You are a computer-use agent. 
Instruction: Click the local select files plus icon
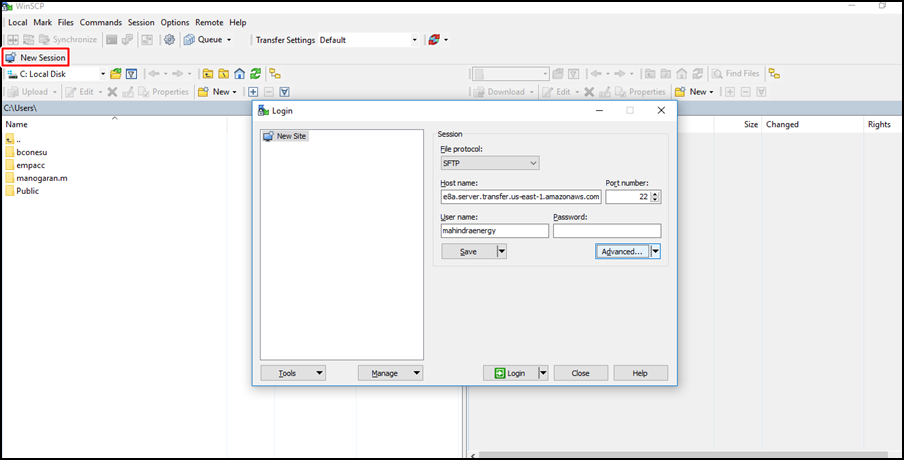click(x=253, y=92)
